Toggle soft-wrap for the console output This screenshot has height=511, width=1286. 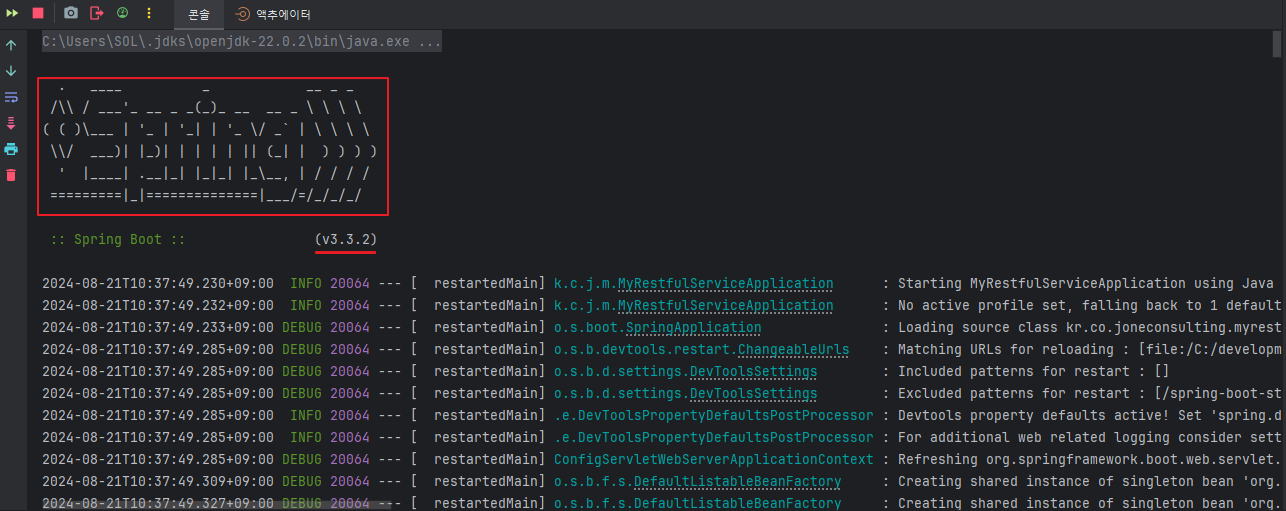click(11, 97)
